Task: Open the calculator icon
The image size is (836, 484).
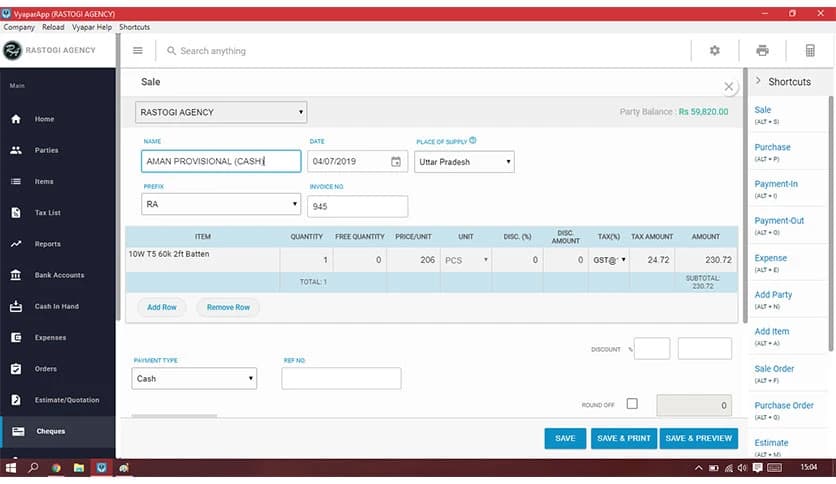Action: [x=810, y=51]
